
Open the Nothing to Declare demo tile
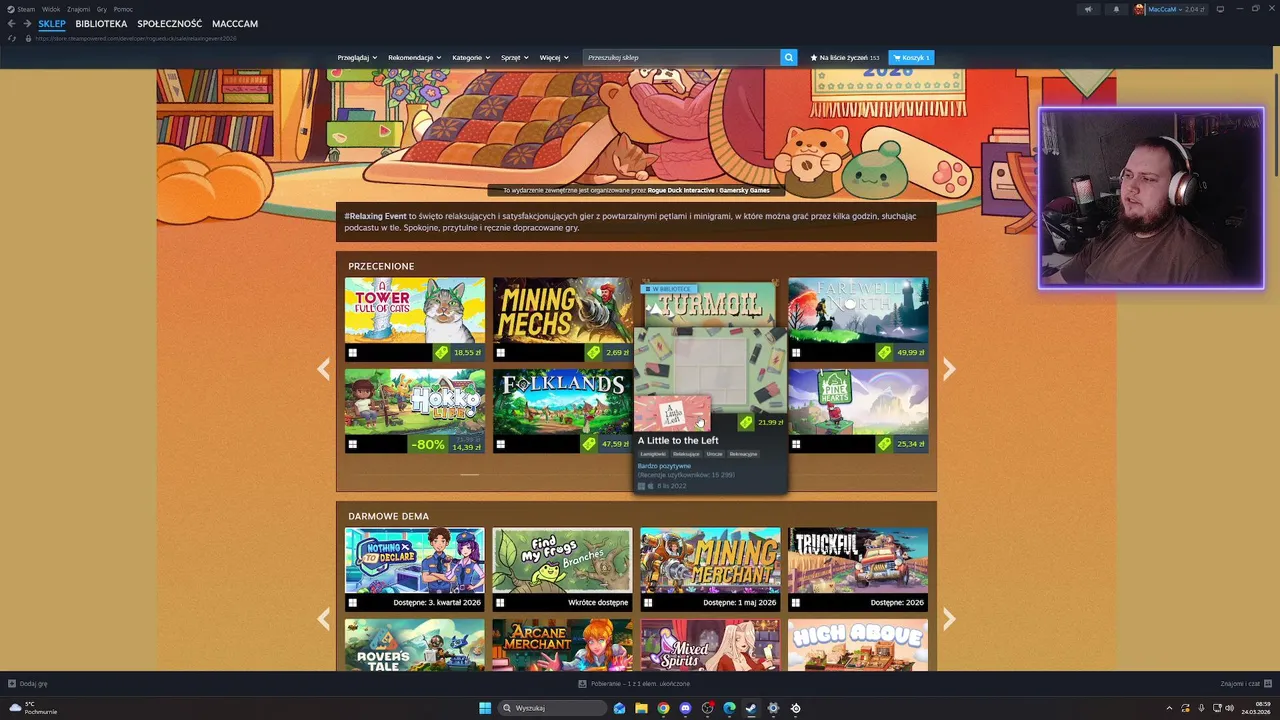tap(415, 569)
